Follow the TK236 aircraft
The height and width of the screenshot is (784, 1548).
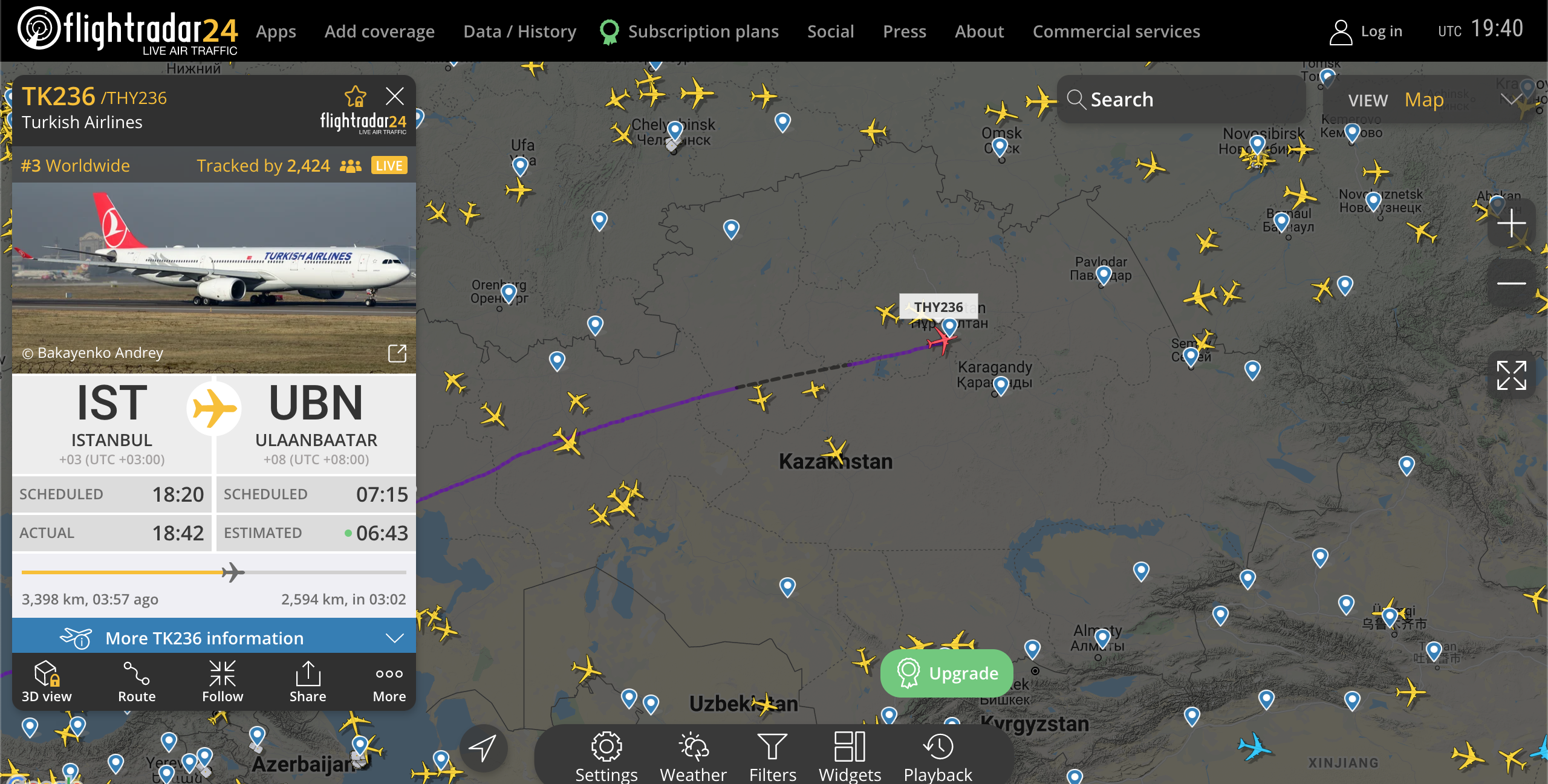pos(223,681)
